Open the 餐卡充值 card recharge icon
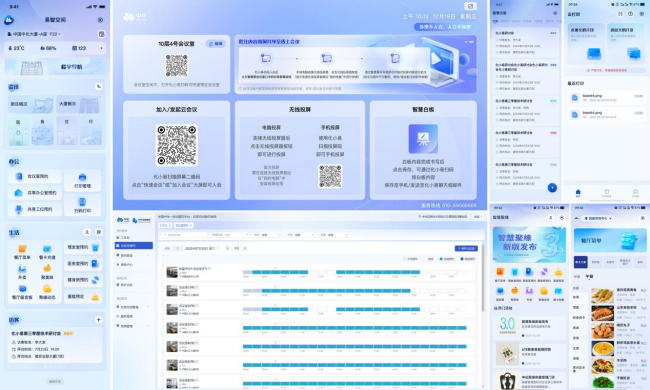Screen dimensions: 650x390 click(47, 249)
